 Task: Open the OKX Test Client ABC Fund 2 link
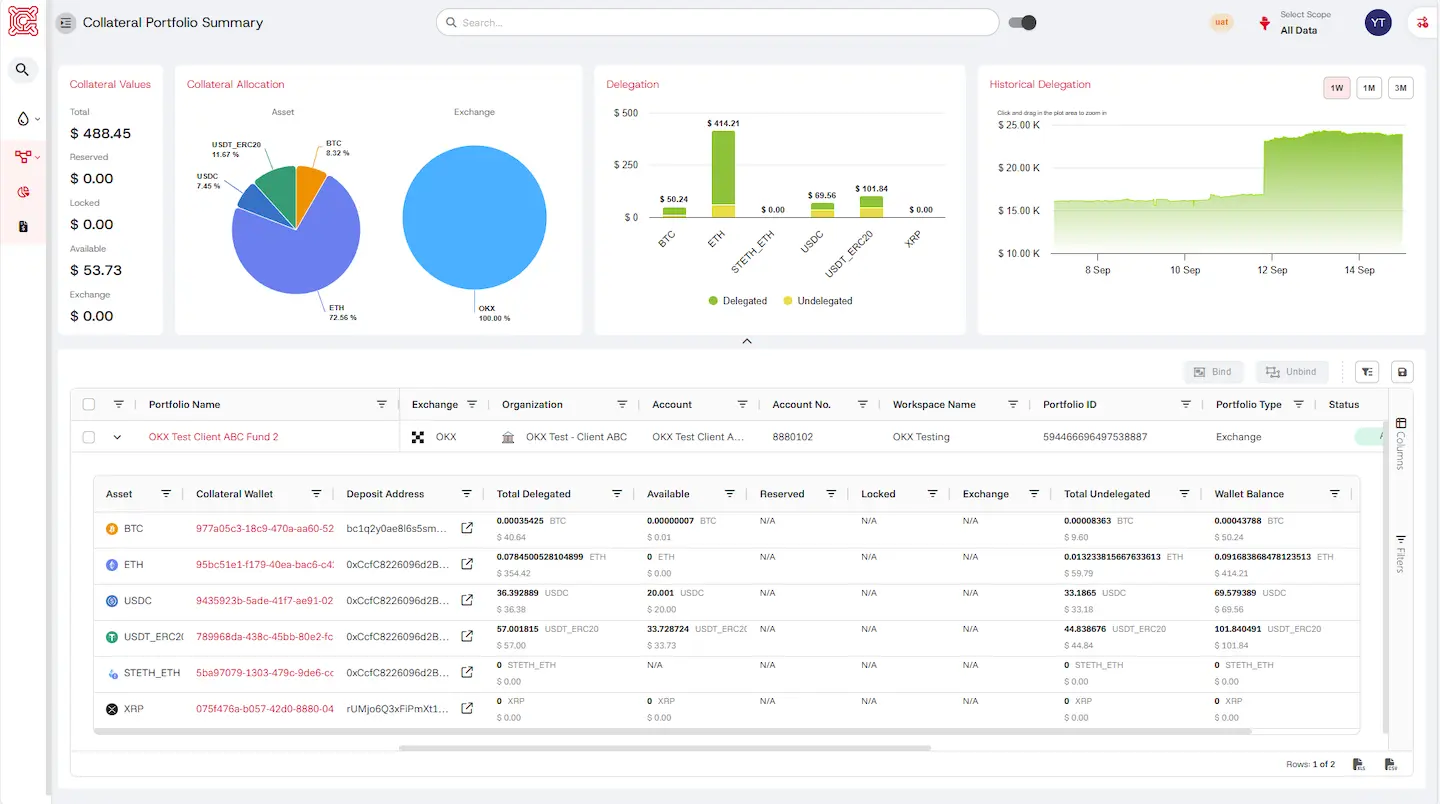click(x=213, y=437)
